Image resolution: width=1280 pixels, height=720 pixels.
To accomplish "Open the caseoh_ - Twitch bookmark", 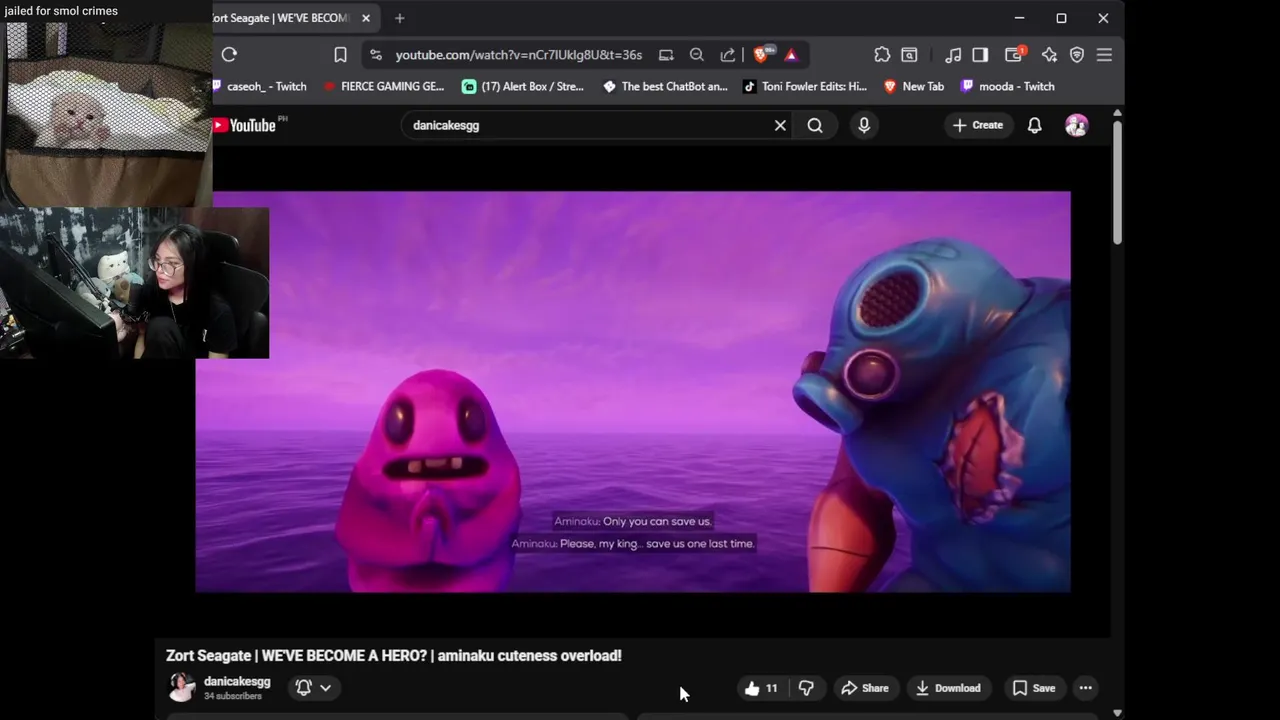I will click(260, 86).
